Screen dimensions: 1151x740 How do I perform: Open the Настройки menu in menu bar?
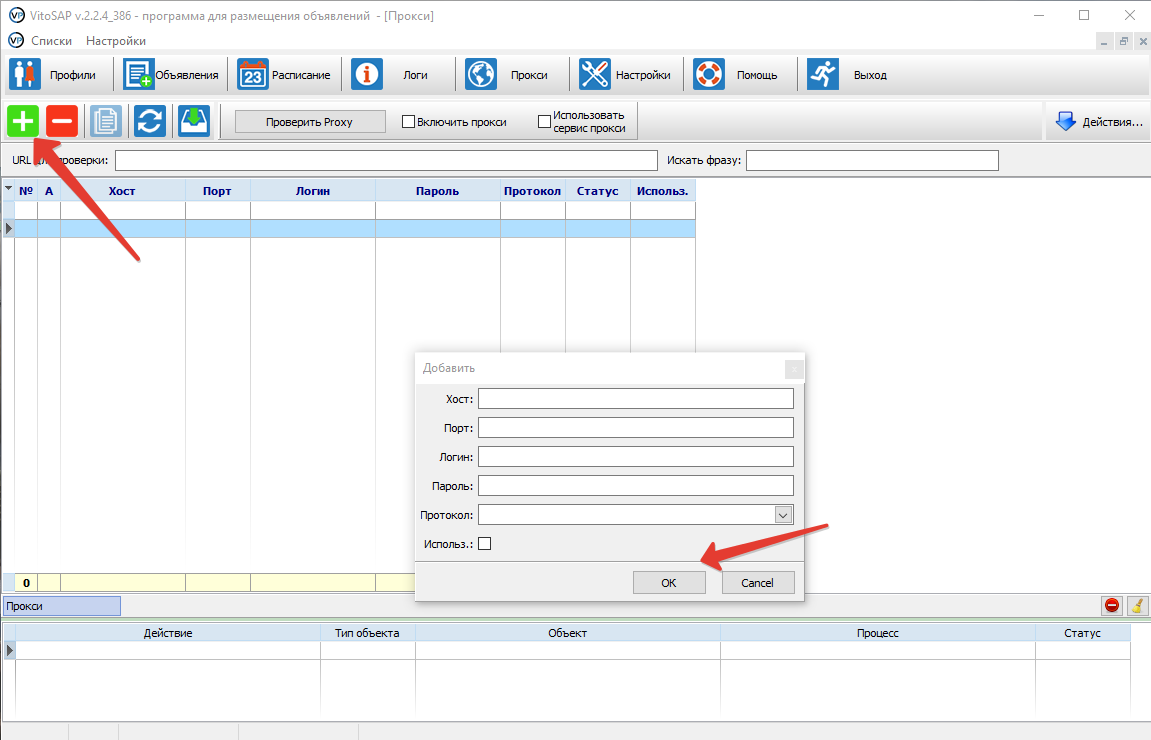(x=116, y=41)
